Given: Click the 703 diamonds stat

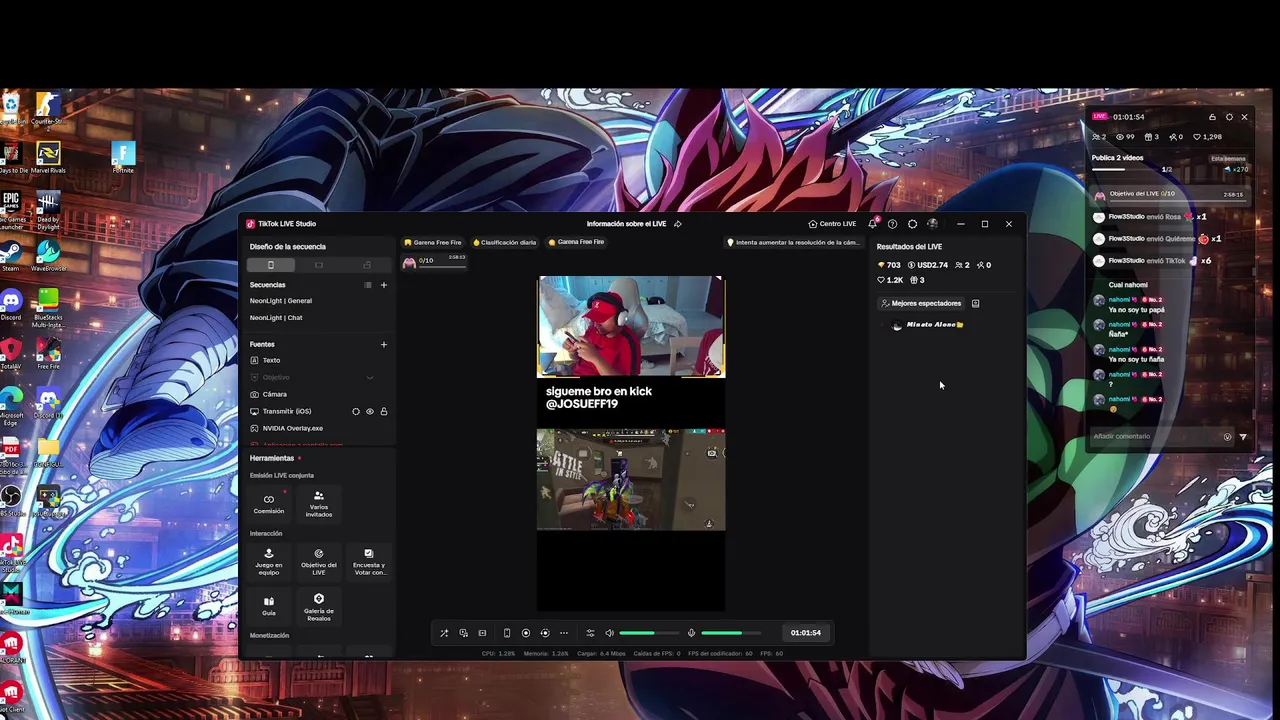Looking at the screenshot, I should [x=888, y=265].
